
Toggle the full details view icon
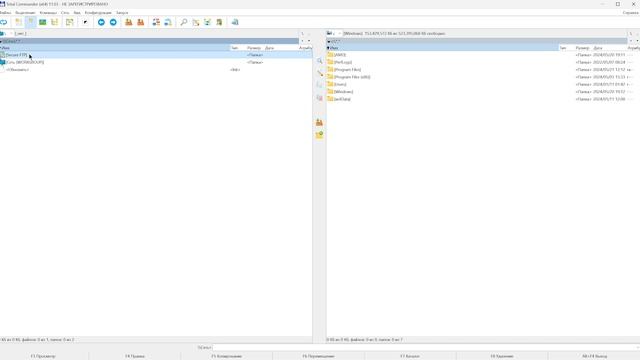point(31,22)
